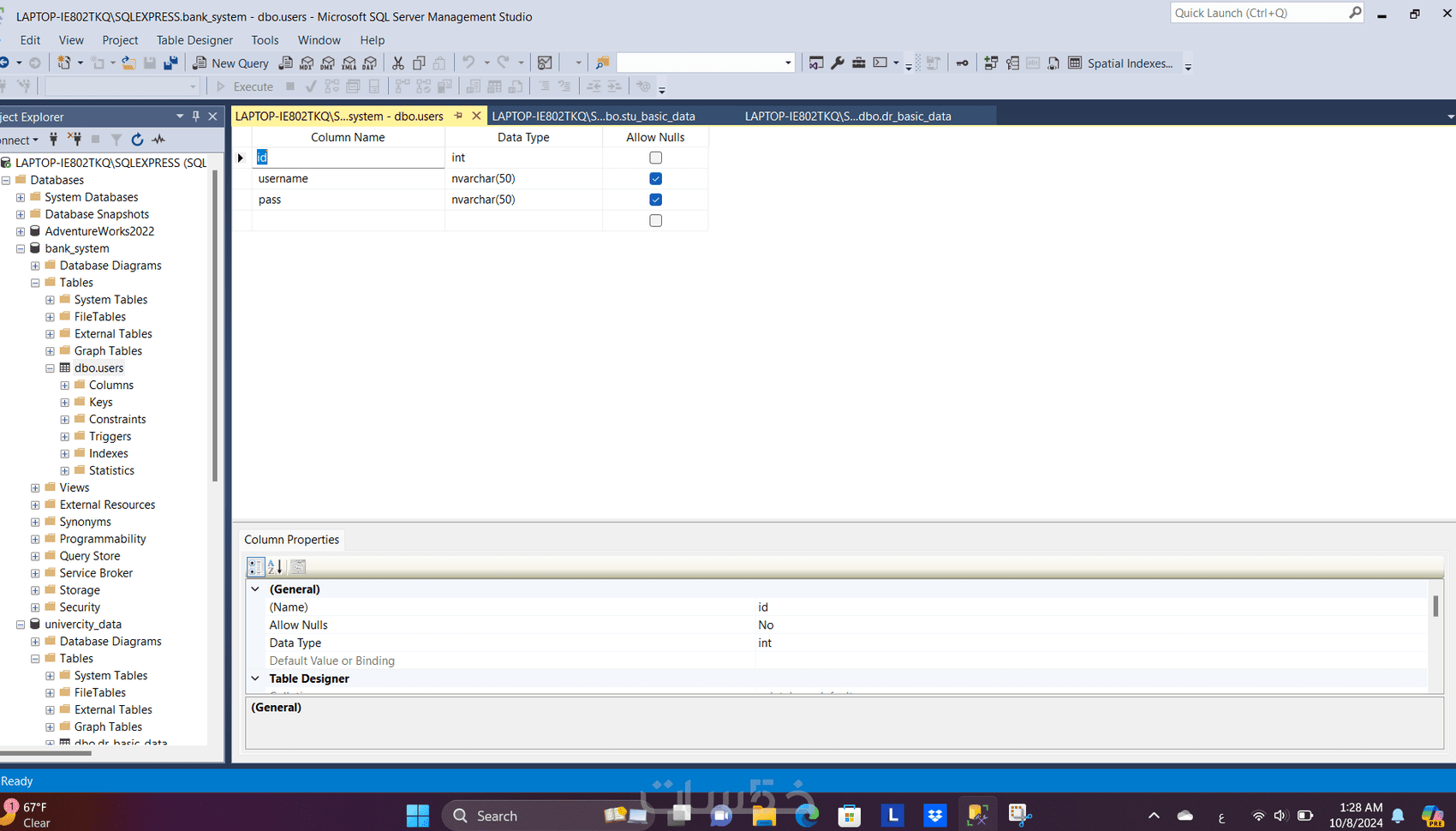
Task: Expand the Columns folder under dbo.users
Action: (x=64, y=386)
